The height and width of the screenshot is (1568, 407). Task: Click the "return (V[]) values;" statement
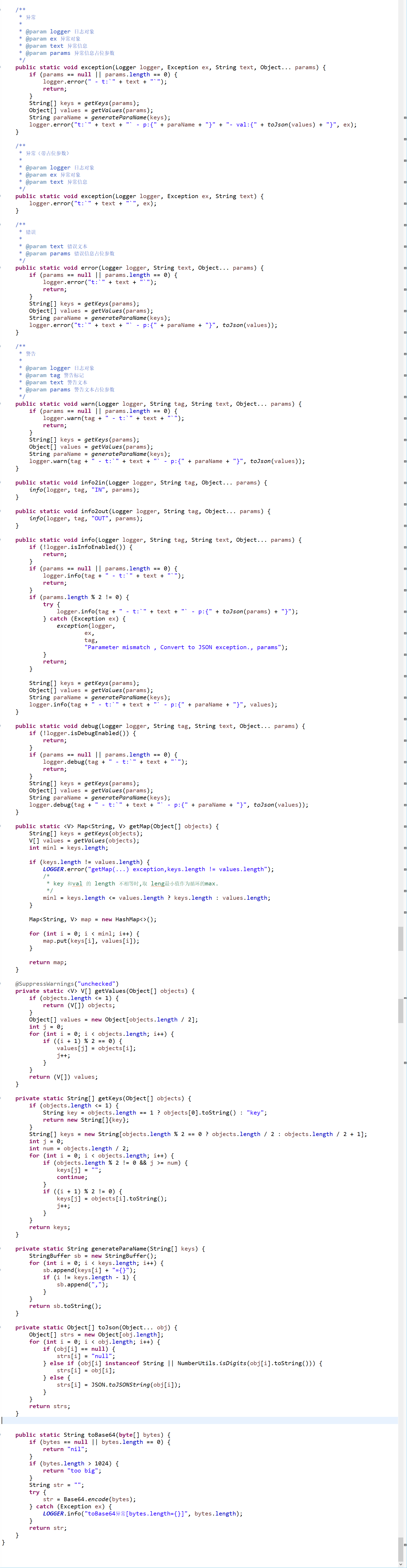pyautogui.click(x=63, y=1077)
